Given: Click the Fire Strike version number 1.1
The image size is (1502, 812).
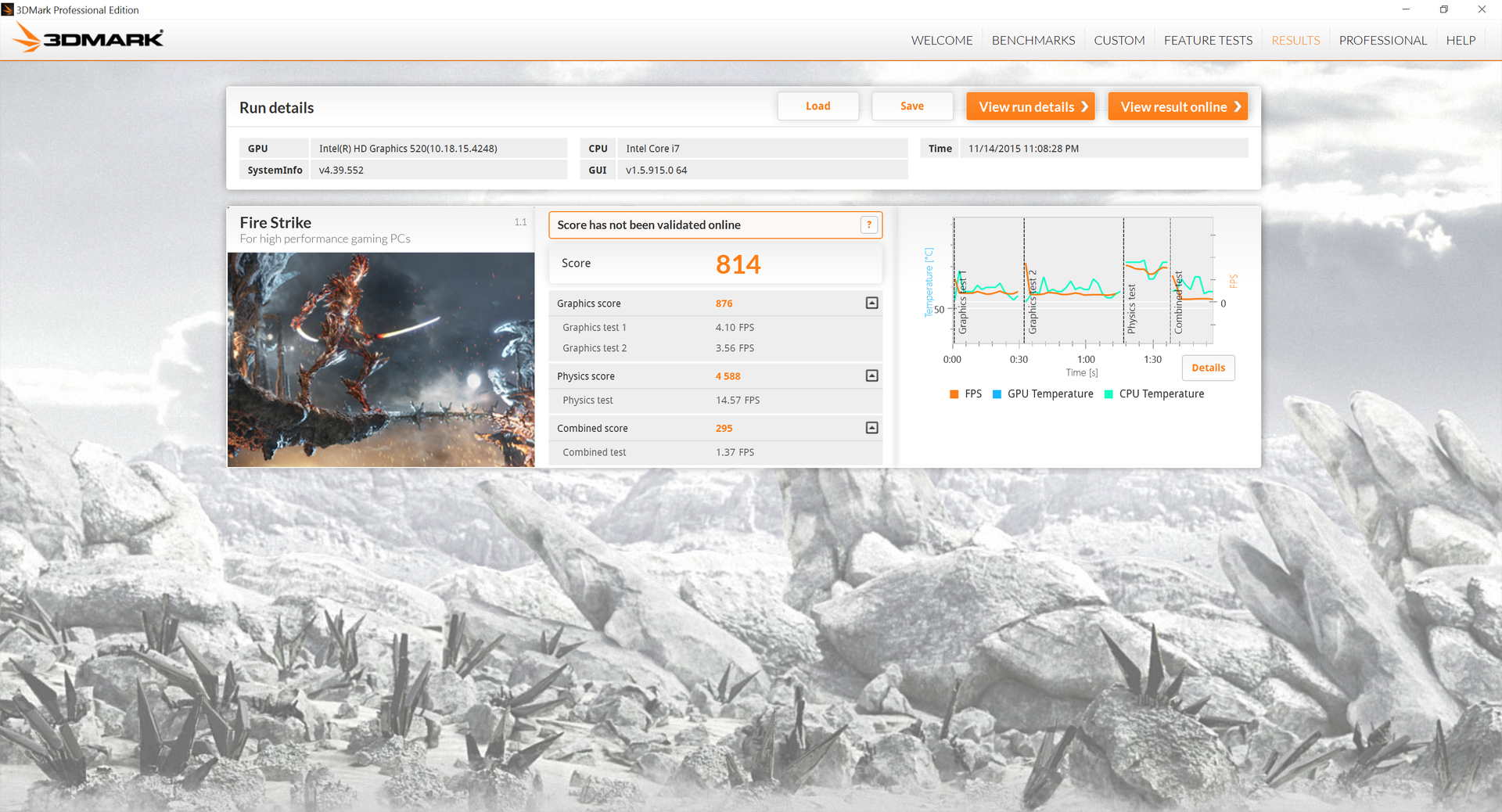Looking at the screenshot, I should tap(520, 222).
